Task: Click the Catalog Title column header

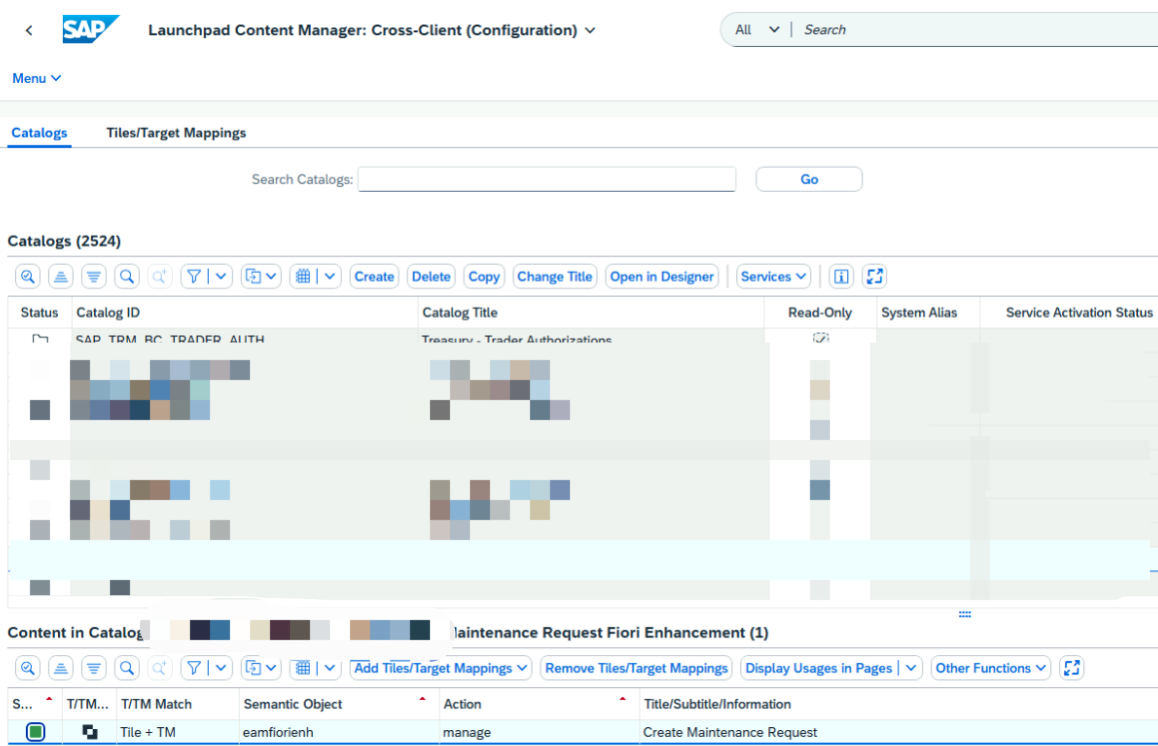Action: coord(591,312)
